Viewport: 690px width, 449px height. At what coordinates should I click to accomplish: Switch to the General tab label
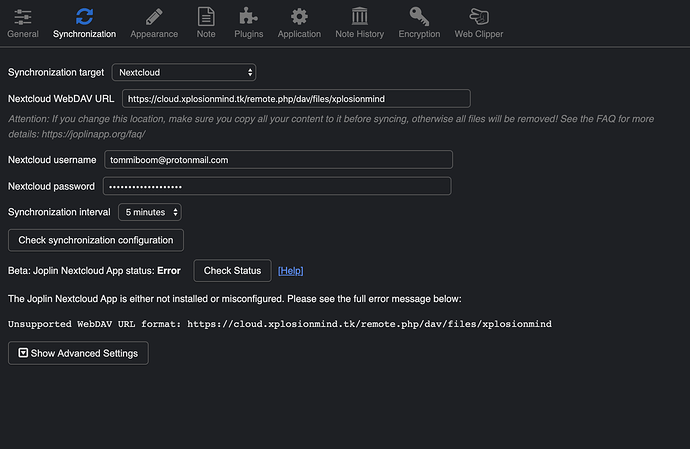pos(23,34)
